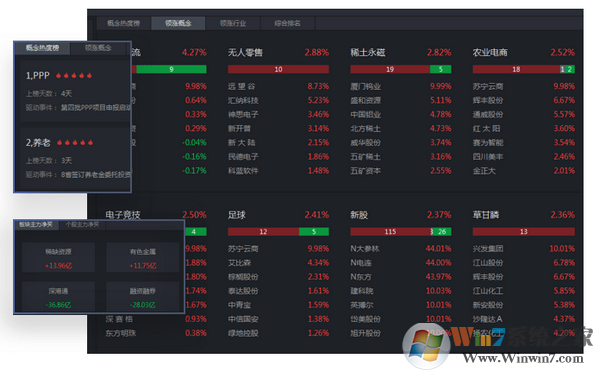The width and height of the screenshot is (600, 372).
Task: Click the red segment showing 12 under 足球
Action: tap(263, 232)
